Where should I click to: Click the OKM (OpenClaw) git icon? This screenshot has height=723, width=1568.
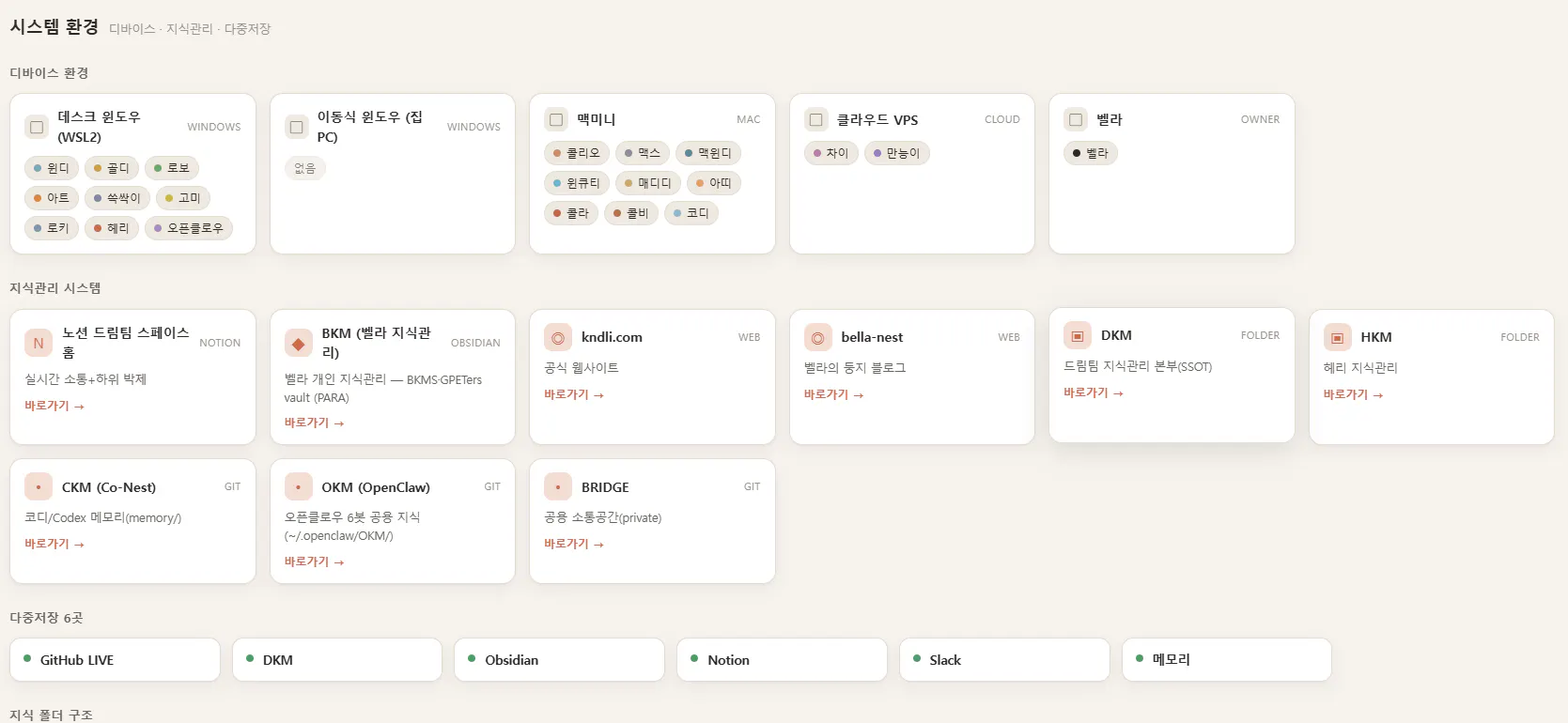pos(299,487)
